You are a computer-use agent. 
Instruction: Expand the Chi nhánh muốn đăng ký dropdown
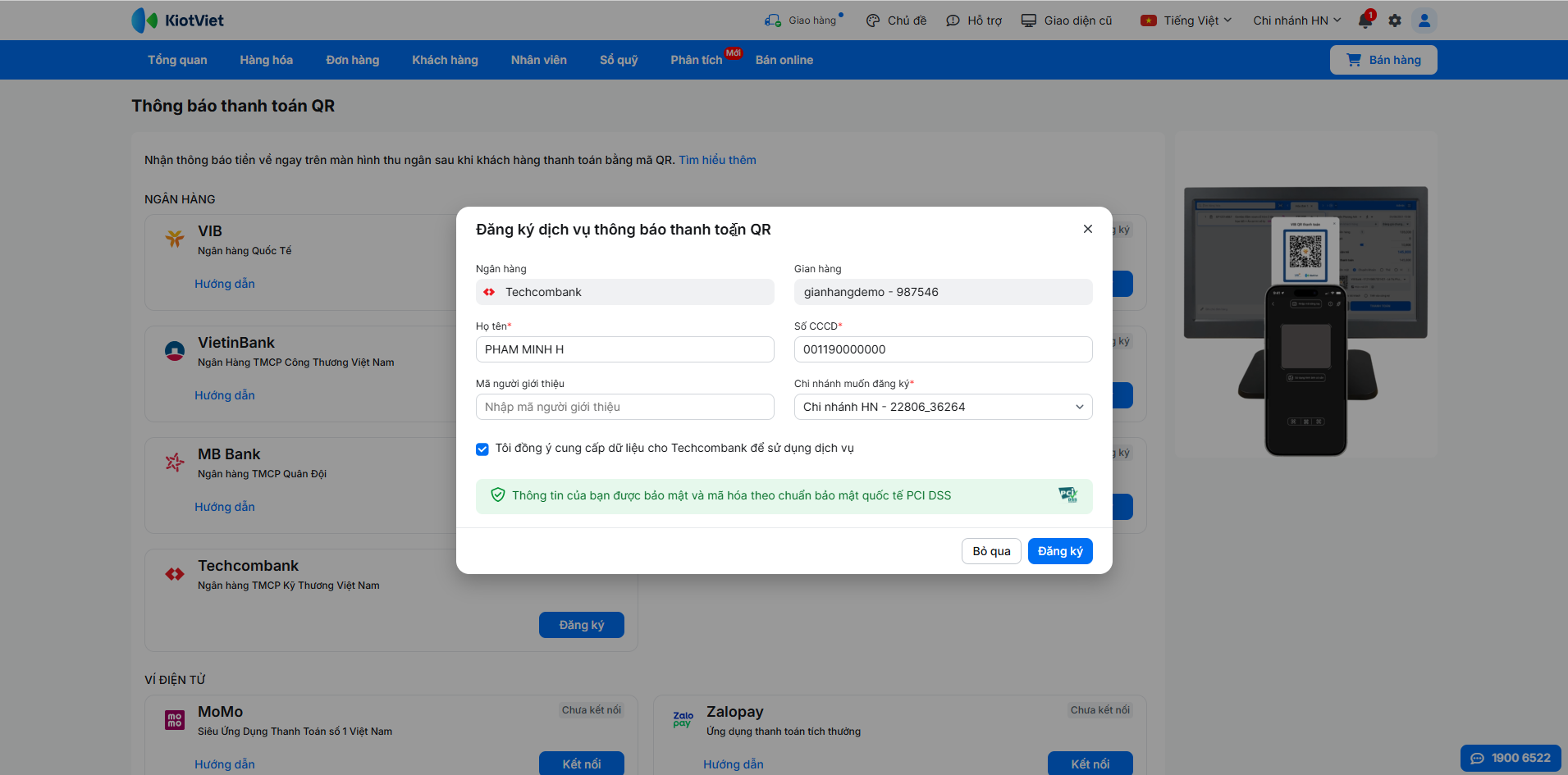coord(943,407)
